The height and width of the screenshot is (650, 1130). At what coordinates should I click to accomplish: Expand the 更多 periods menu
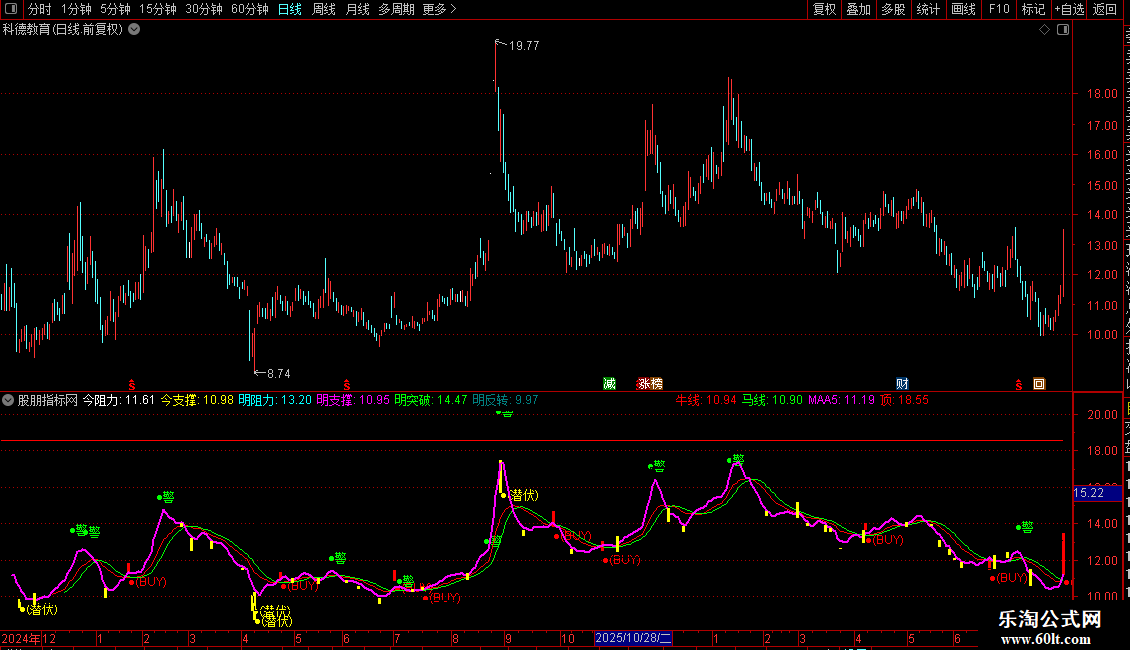pos(439,9)
